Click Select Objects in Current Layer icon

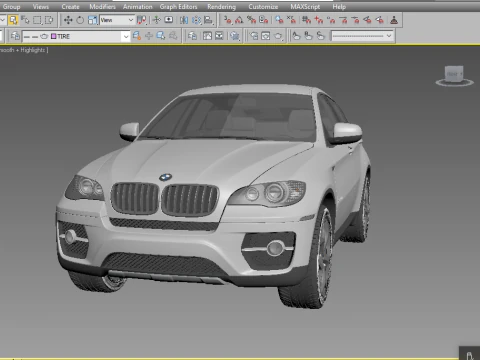tap(161, 36)
